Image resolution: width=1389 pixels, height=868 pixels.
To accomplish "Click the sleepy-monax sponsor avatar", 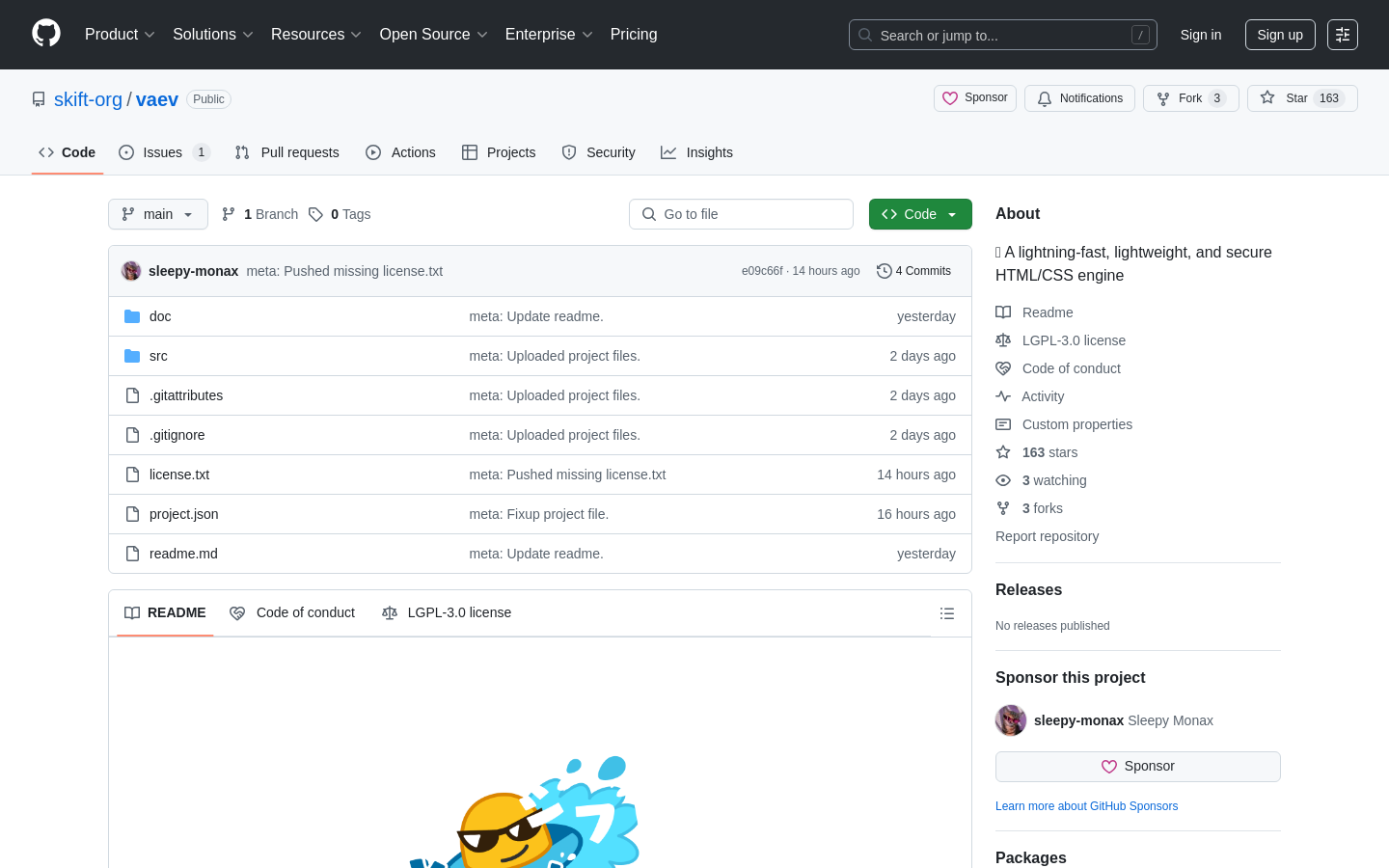I will point(1011,720).
